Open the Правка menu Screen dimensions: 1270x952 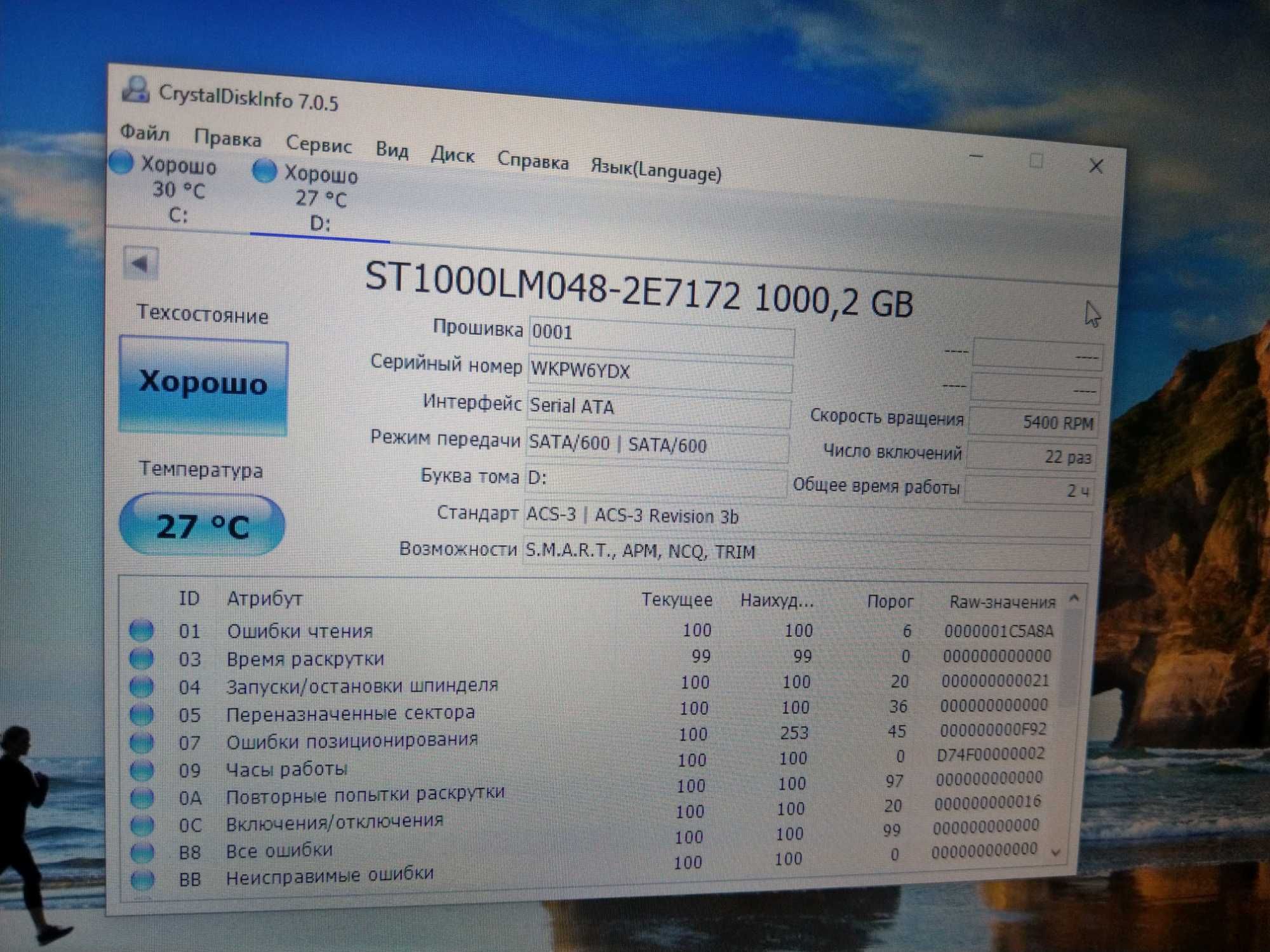pyautogui.click(x=227, y=138)
